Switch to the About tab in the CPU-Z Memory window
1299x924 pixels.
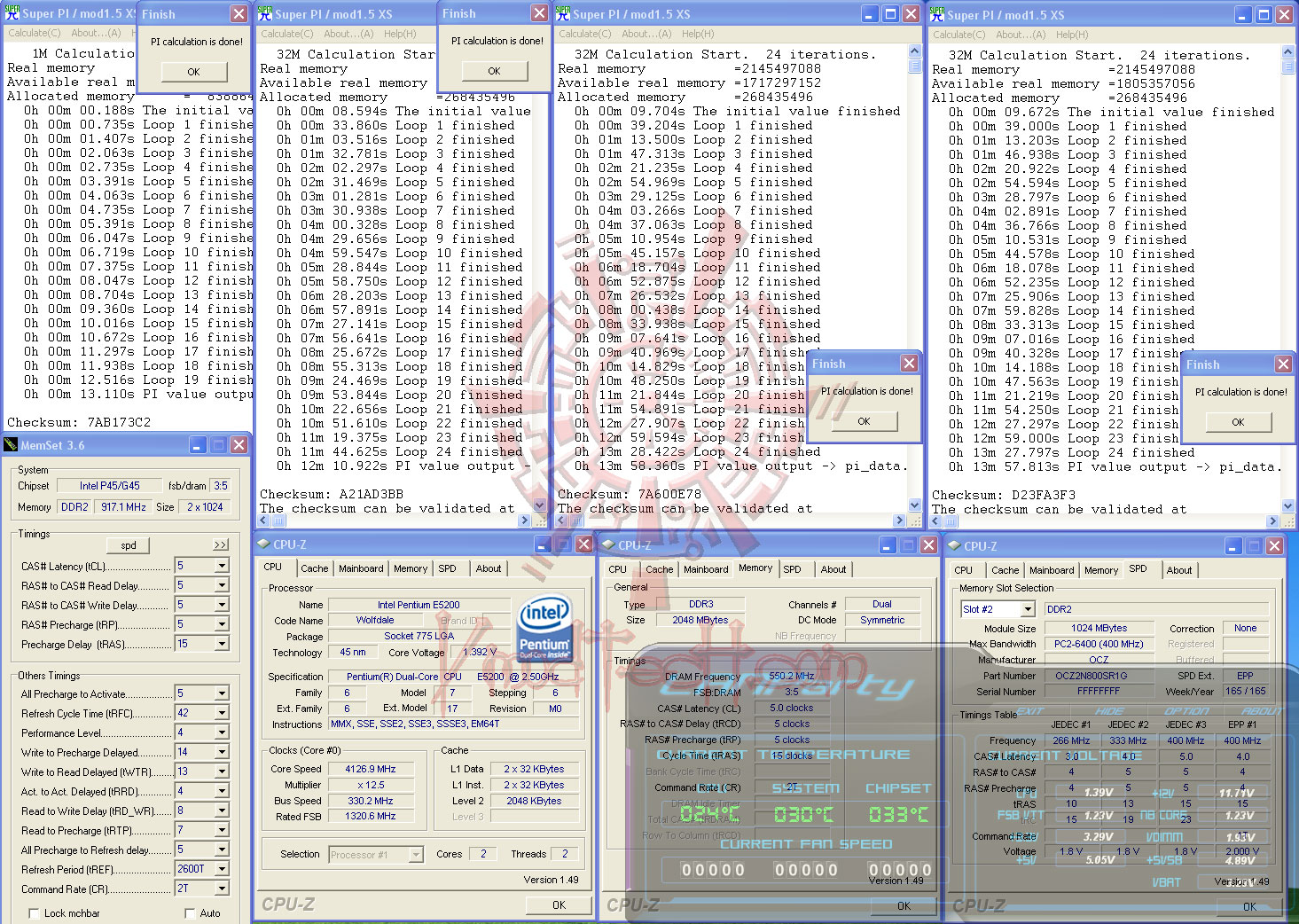tap(833, 569)
